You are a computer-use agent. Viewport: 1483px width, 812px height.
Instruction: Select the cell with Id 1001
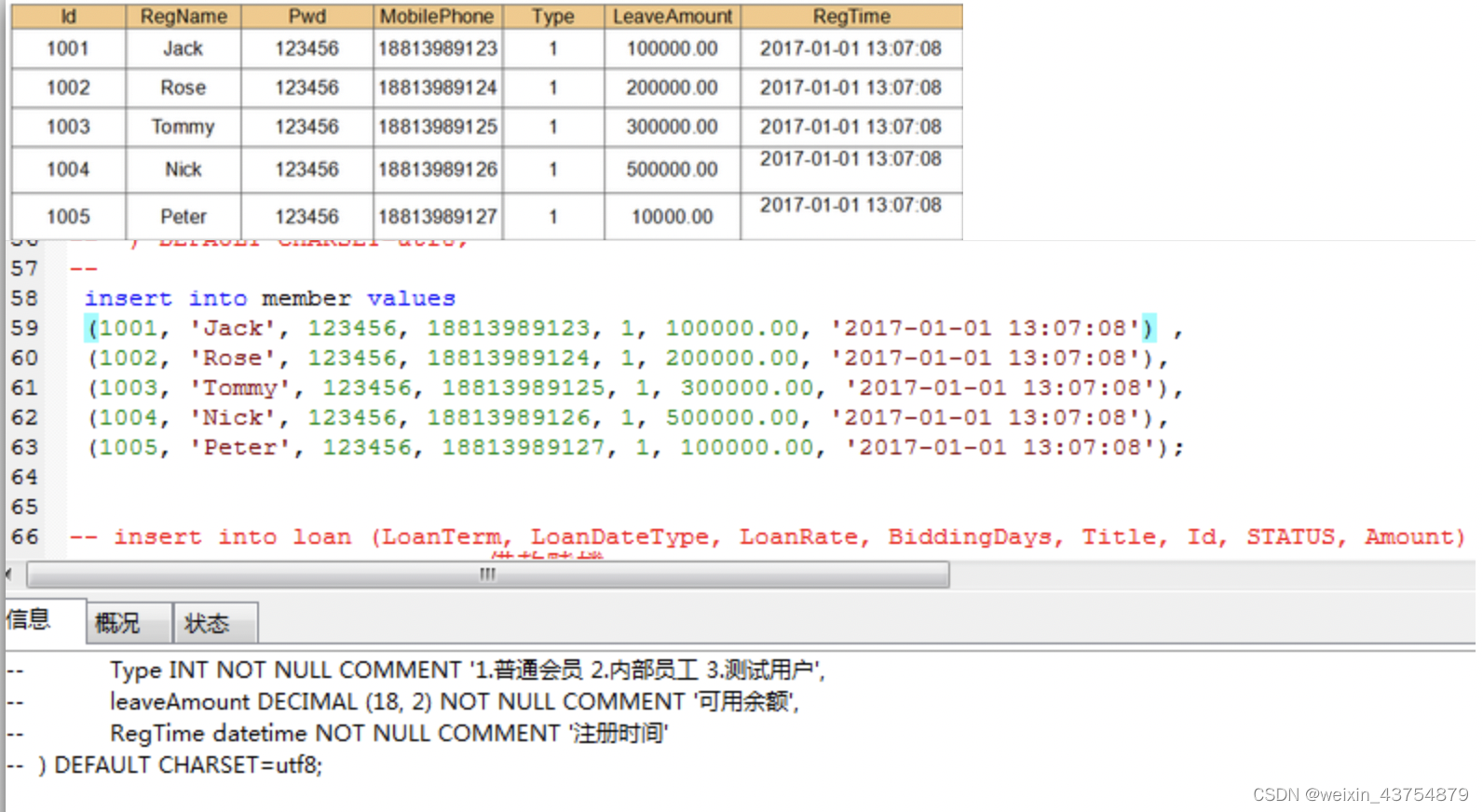(68, 48)
